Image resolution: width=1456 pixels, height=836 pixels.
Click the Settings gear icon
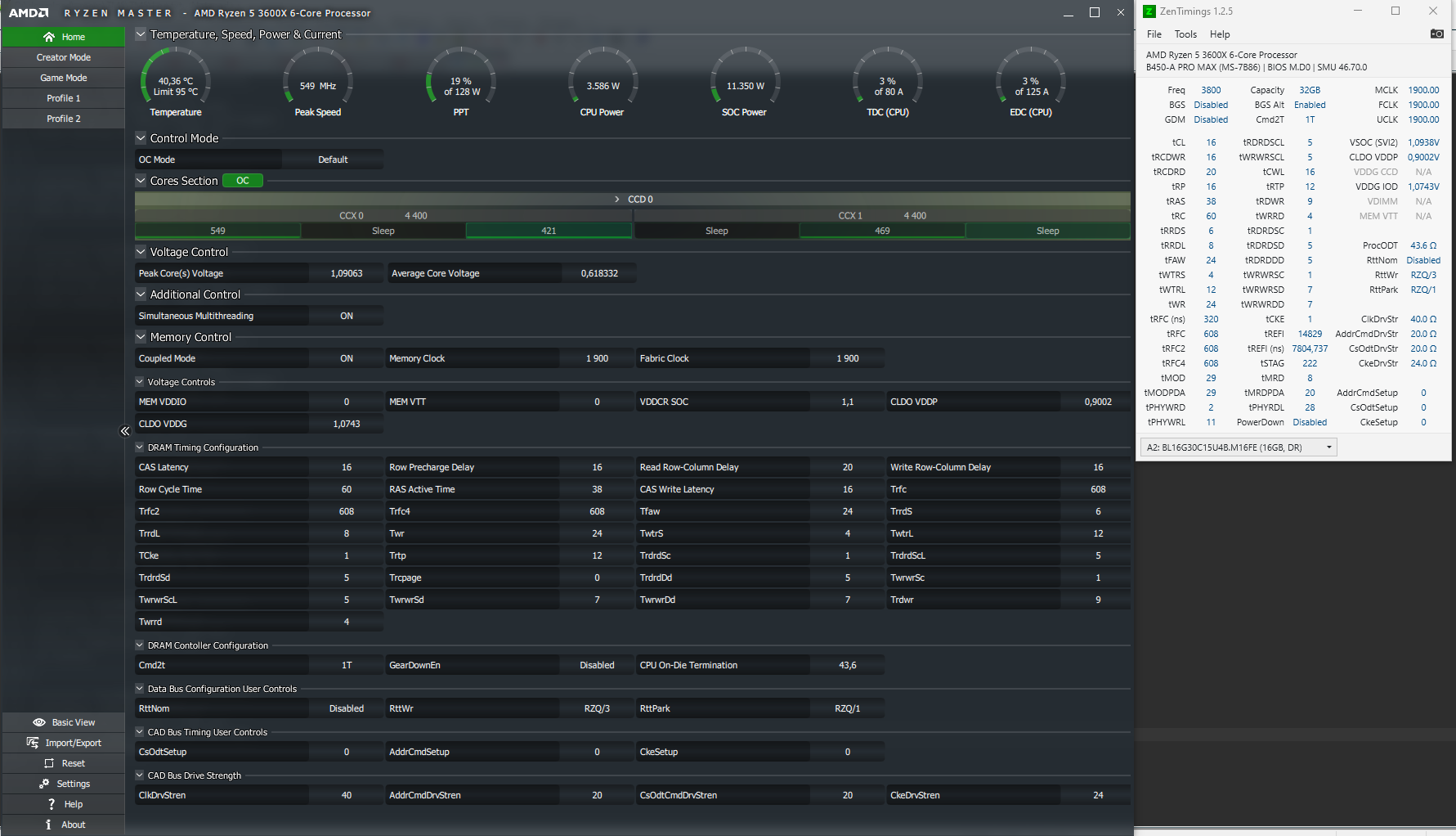[44, 784]
